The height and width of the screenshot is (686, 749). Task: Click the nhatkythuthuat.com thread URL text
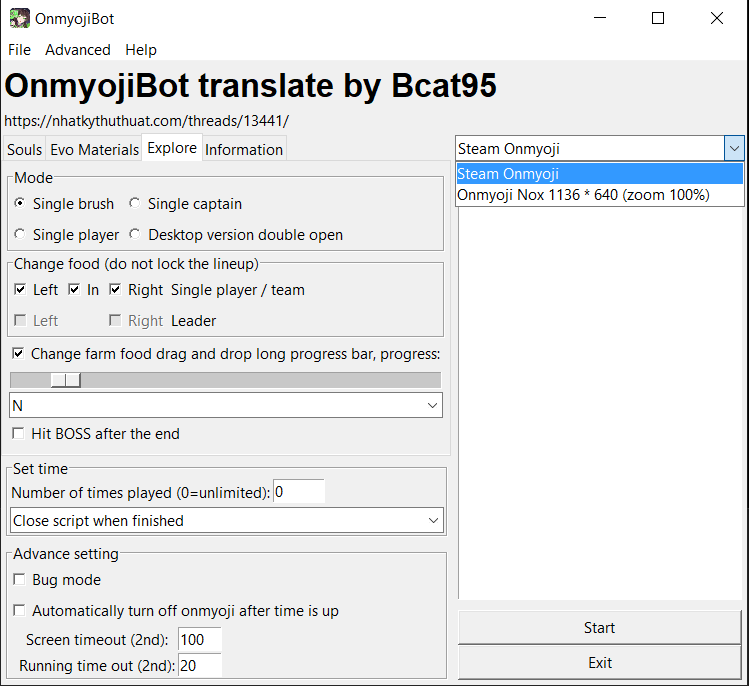[146, 121]
